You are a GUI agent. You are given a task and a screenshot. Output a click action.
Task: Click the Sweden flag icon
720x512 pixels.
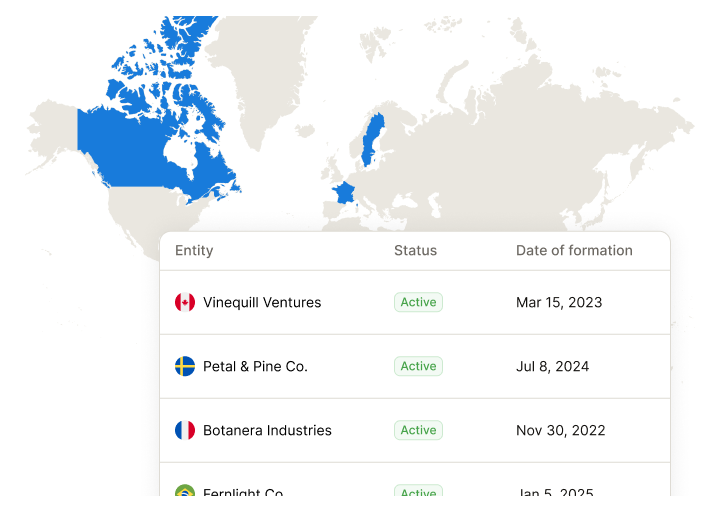(x=185, y=366)
